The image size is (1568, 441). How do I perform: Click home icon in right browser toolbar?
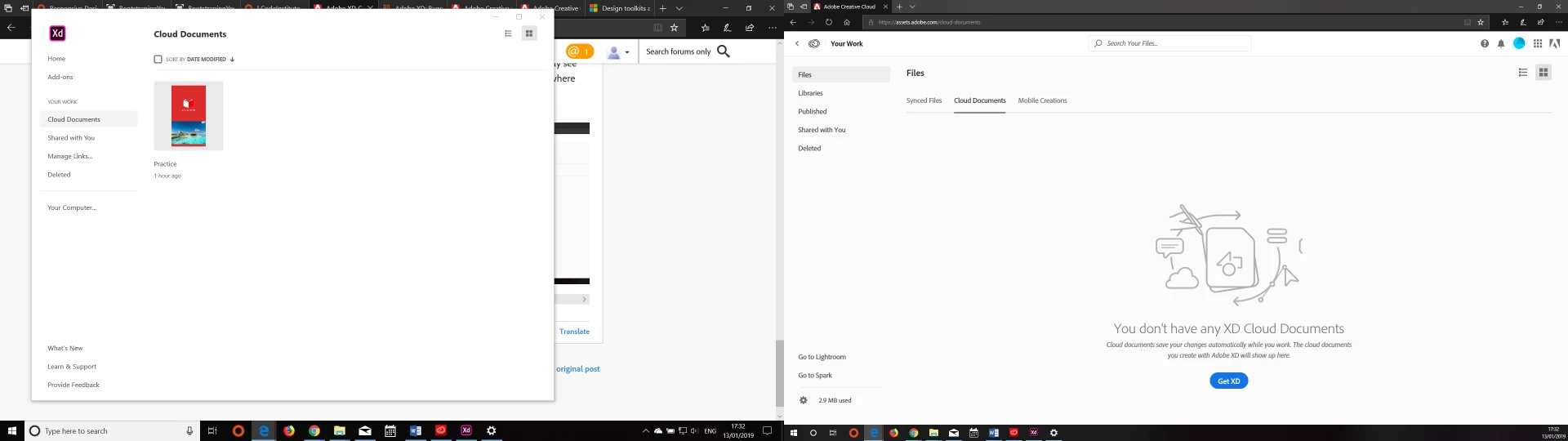847,23
